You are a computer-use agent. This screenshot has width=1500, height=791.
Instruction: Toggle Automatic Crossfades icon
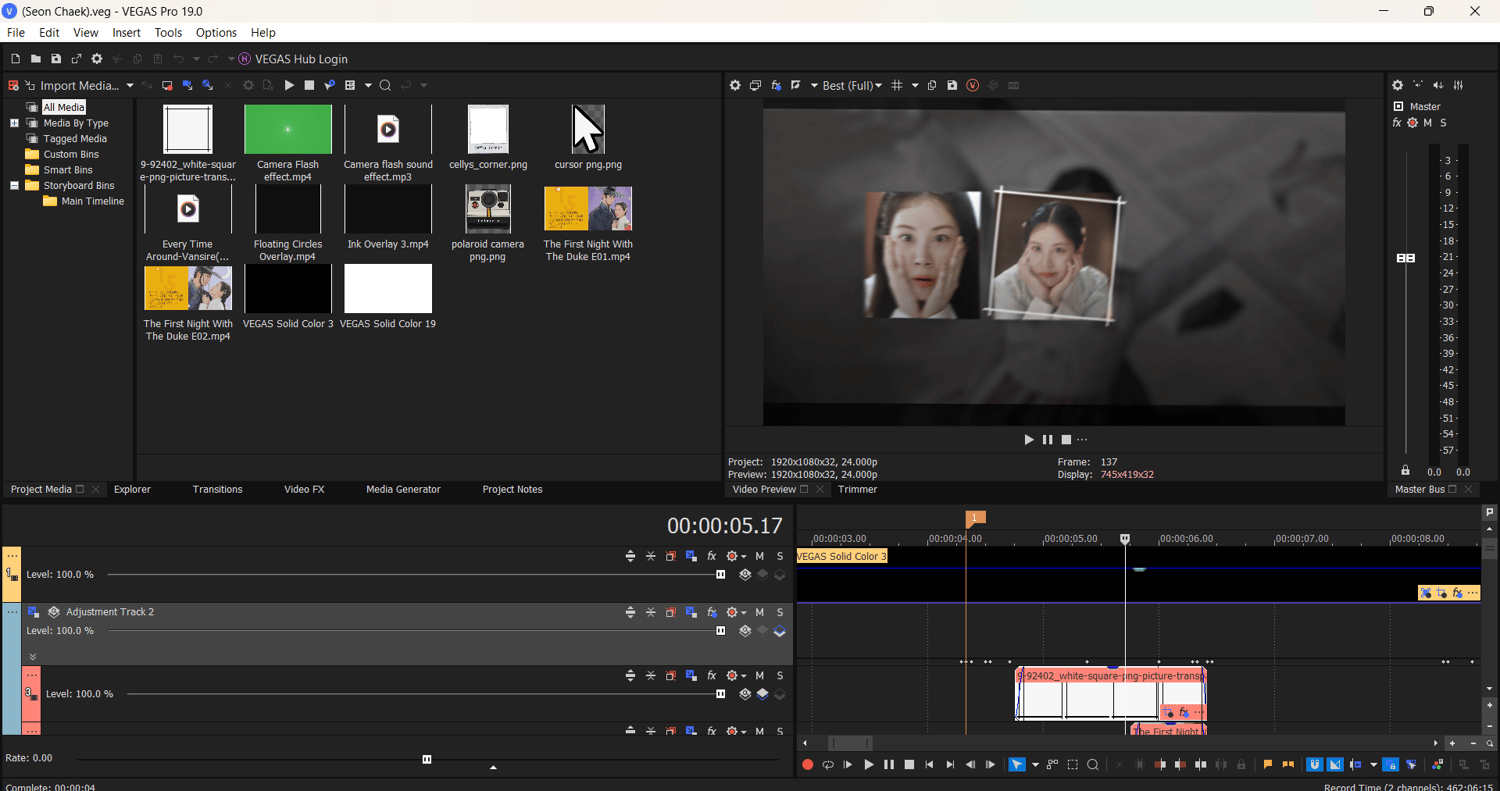[x=1335, y=765]
